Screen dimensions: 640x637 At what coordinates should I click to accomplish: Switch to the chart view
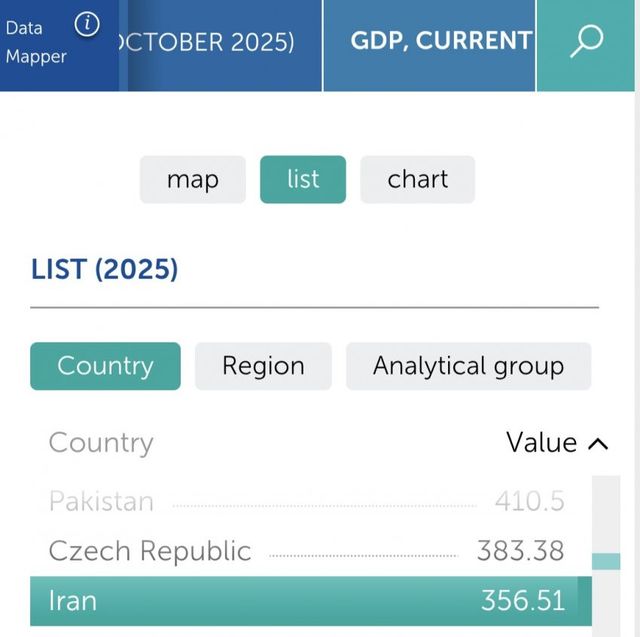(417, 180)
